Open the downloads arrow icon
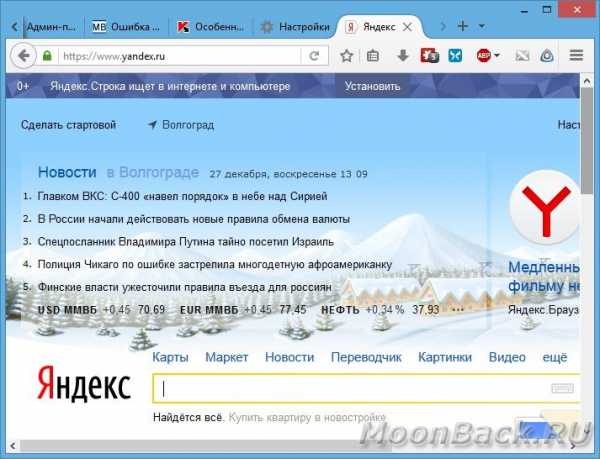The width and height of the screenshot is (600, 459). click(403, 56)
